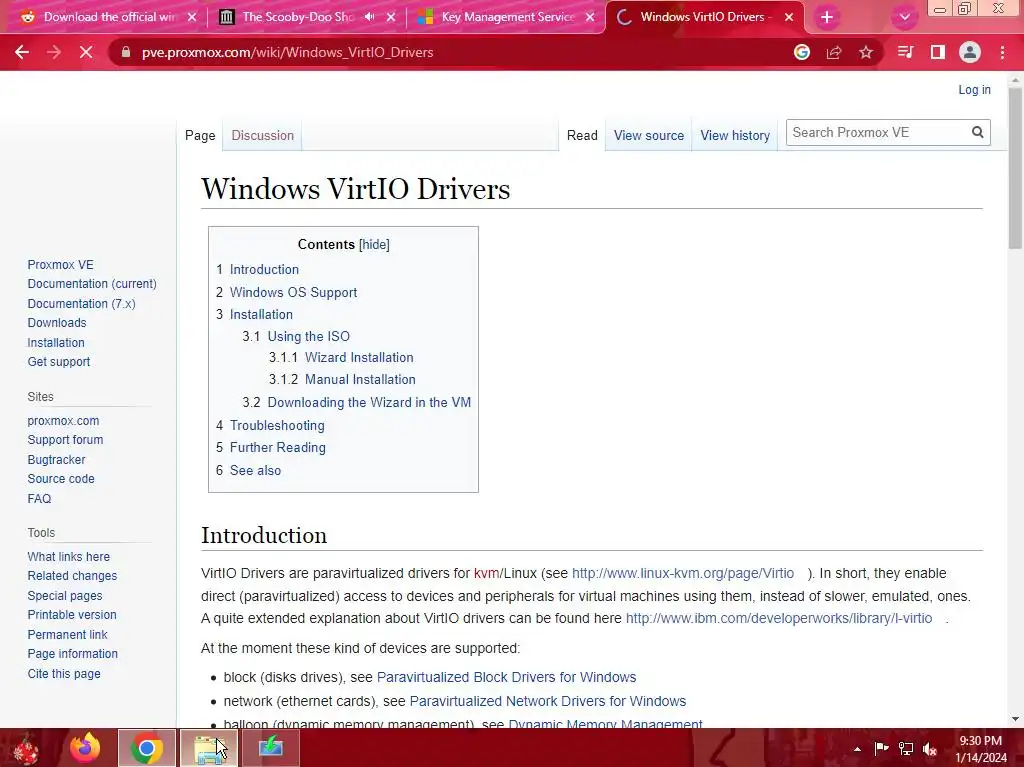Toggle Chrome side panel
Screen dimensions: 1024x767
[x=938, y=52]
